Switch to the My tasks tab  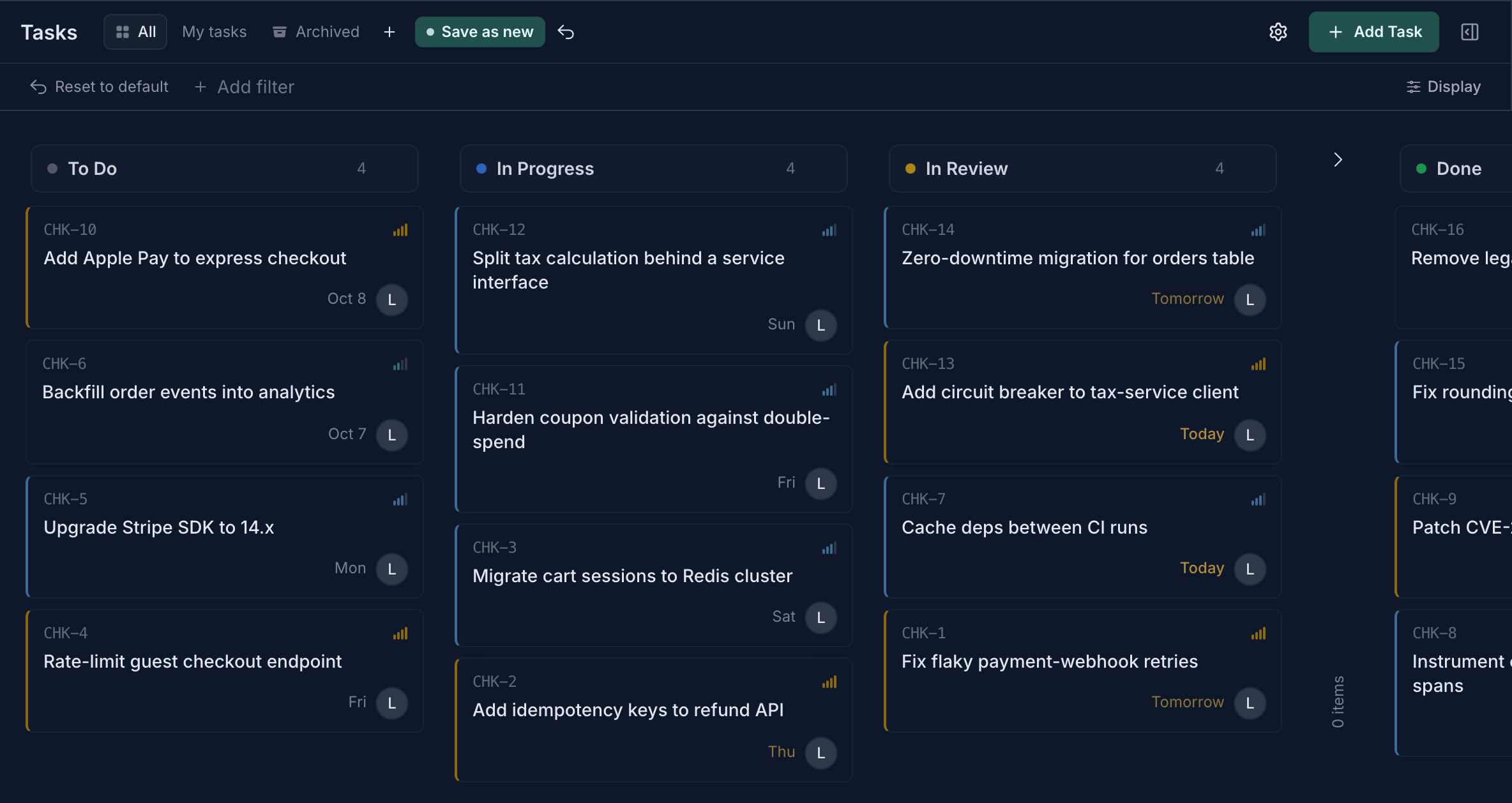pyautogui.click(x=214, y=32)
